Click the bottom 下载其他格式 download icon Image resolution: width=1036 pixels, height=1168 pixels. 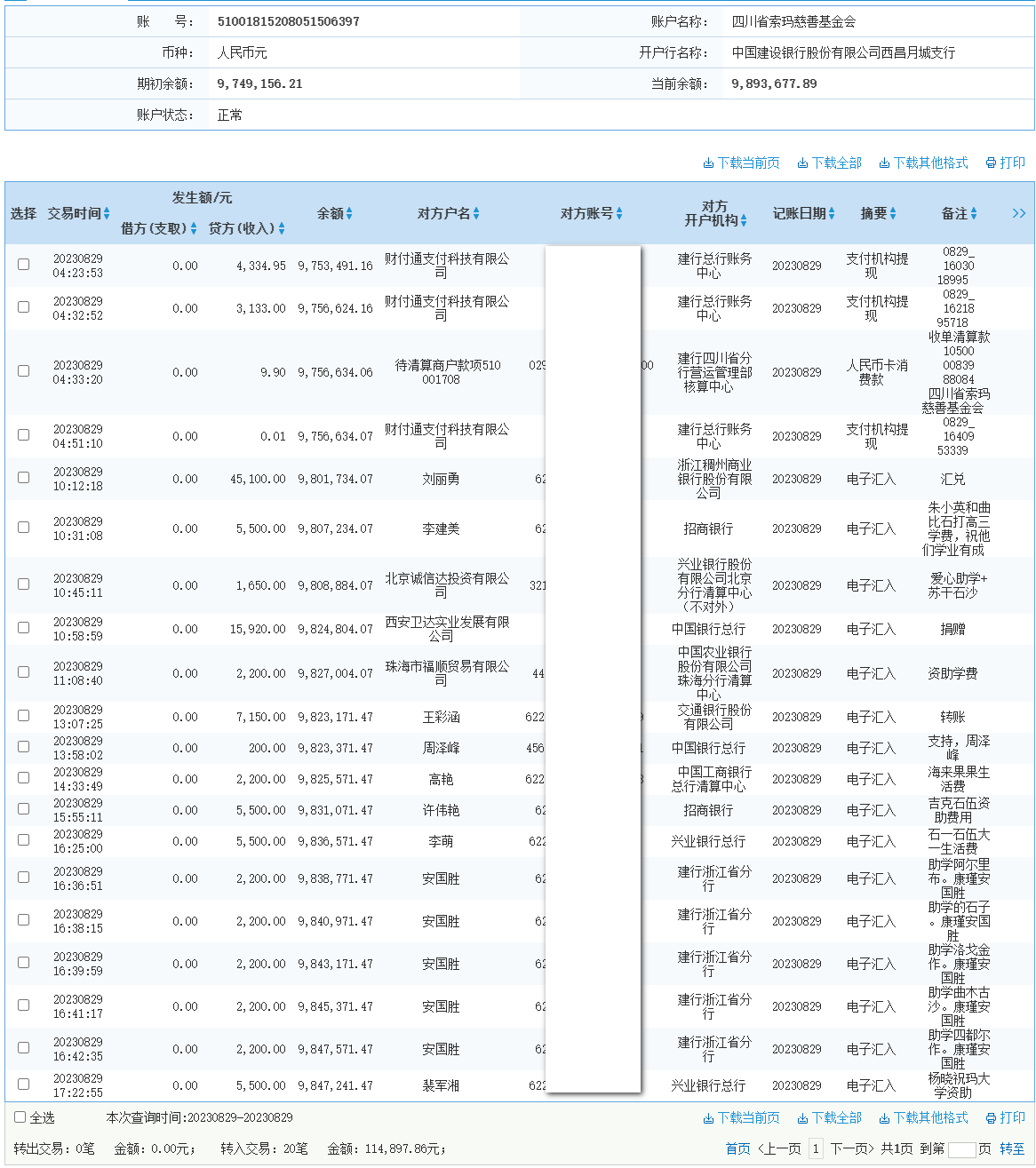884,1118
